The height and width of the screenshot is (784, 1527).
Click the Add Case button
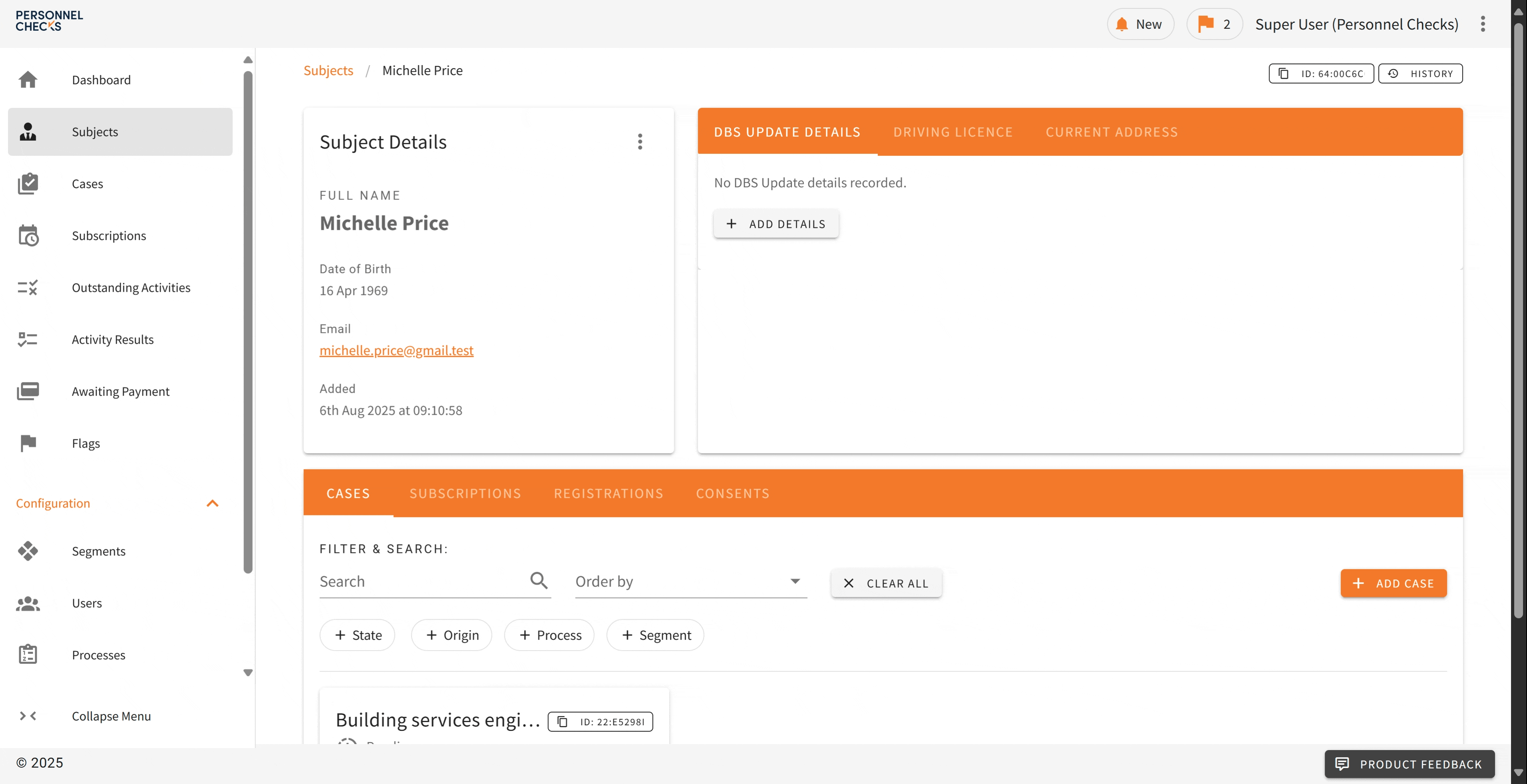(1393, 583)
